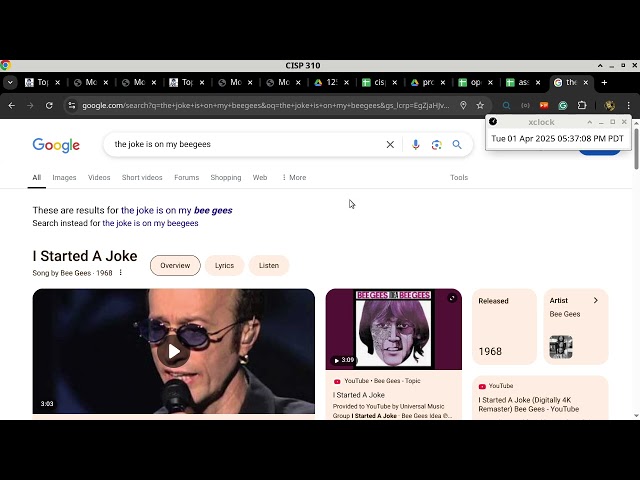Viewport: 640px width, 480px height.
Task: Clear the search box with the X
Action: pyautogui.click(x=390, y=144)
